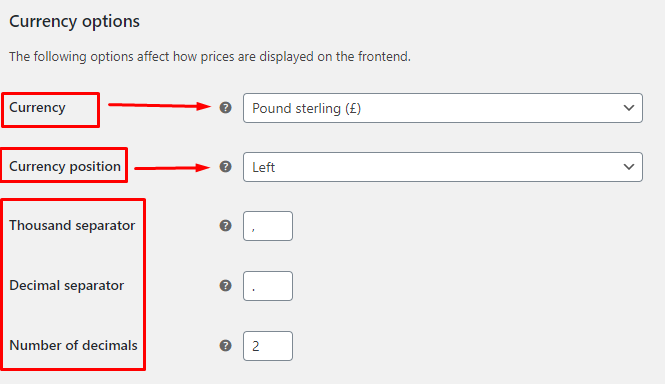View help tip for Number of decimals
The image size is (665, 384).
(225, 346)
